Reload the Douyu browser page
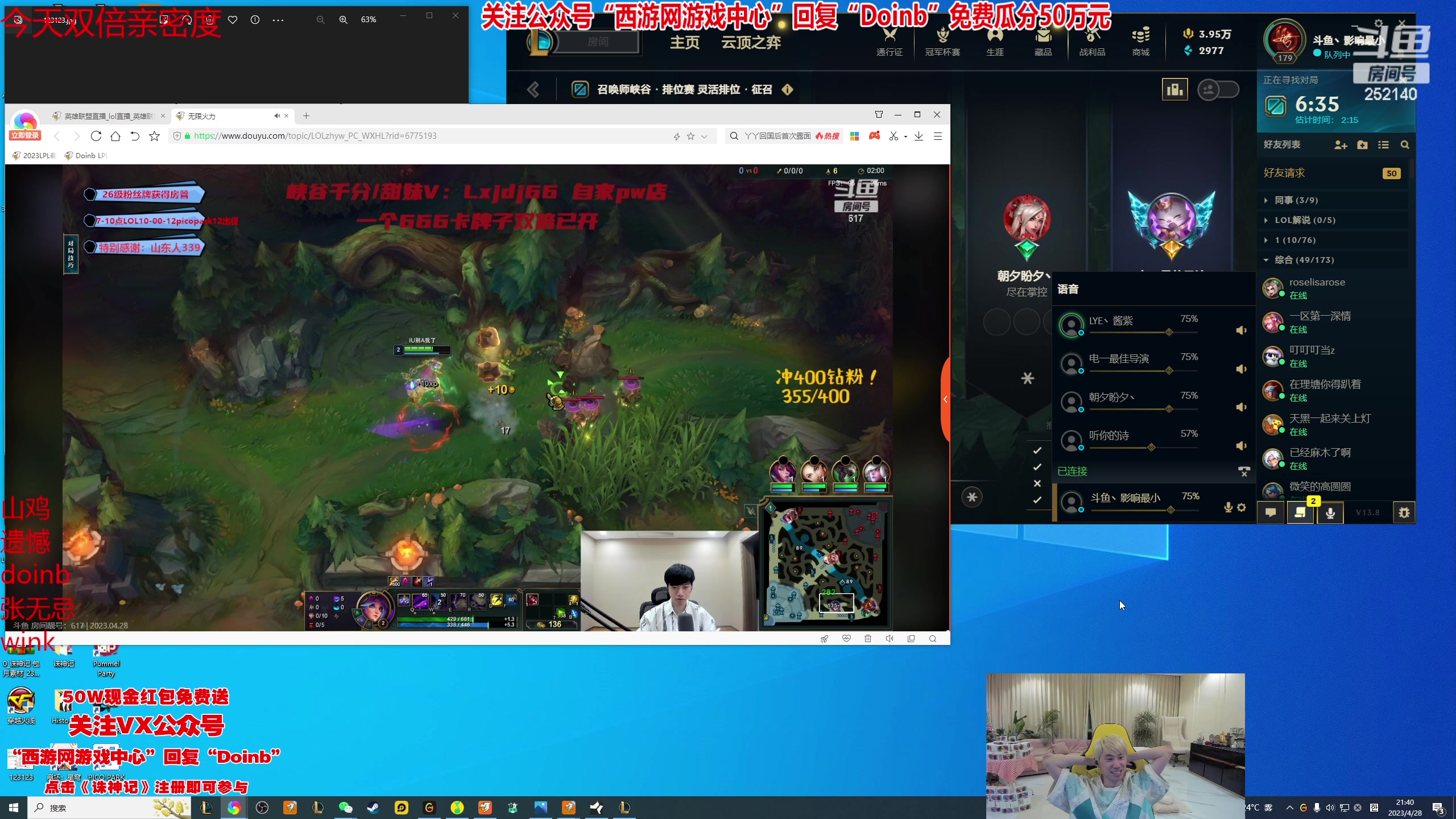This screenshot has width=1456, height=819. click(96, 136)
